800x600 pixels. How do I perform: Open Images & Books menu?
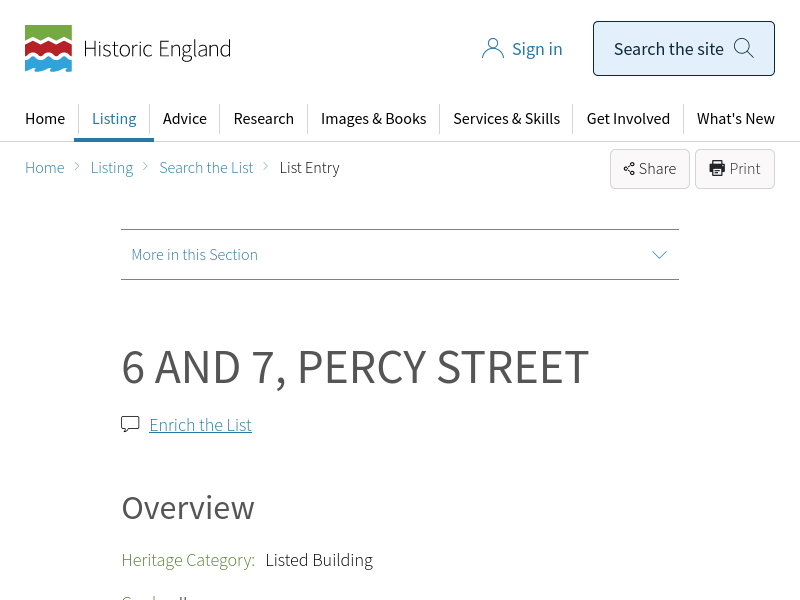click(373, 119)
